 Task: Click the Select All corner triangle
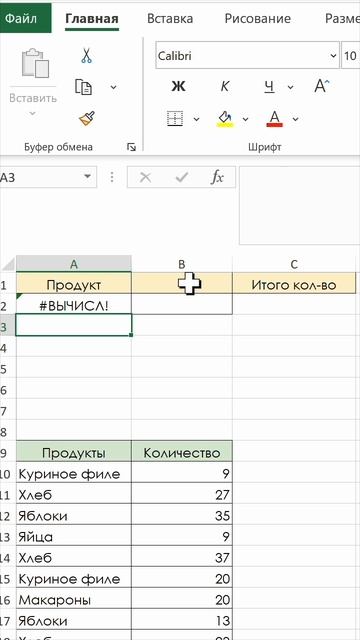click(x=8, y=264)
